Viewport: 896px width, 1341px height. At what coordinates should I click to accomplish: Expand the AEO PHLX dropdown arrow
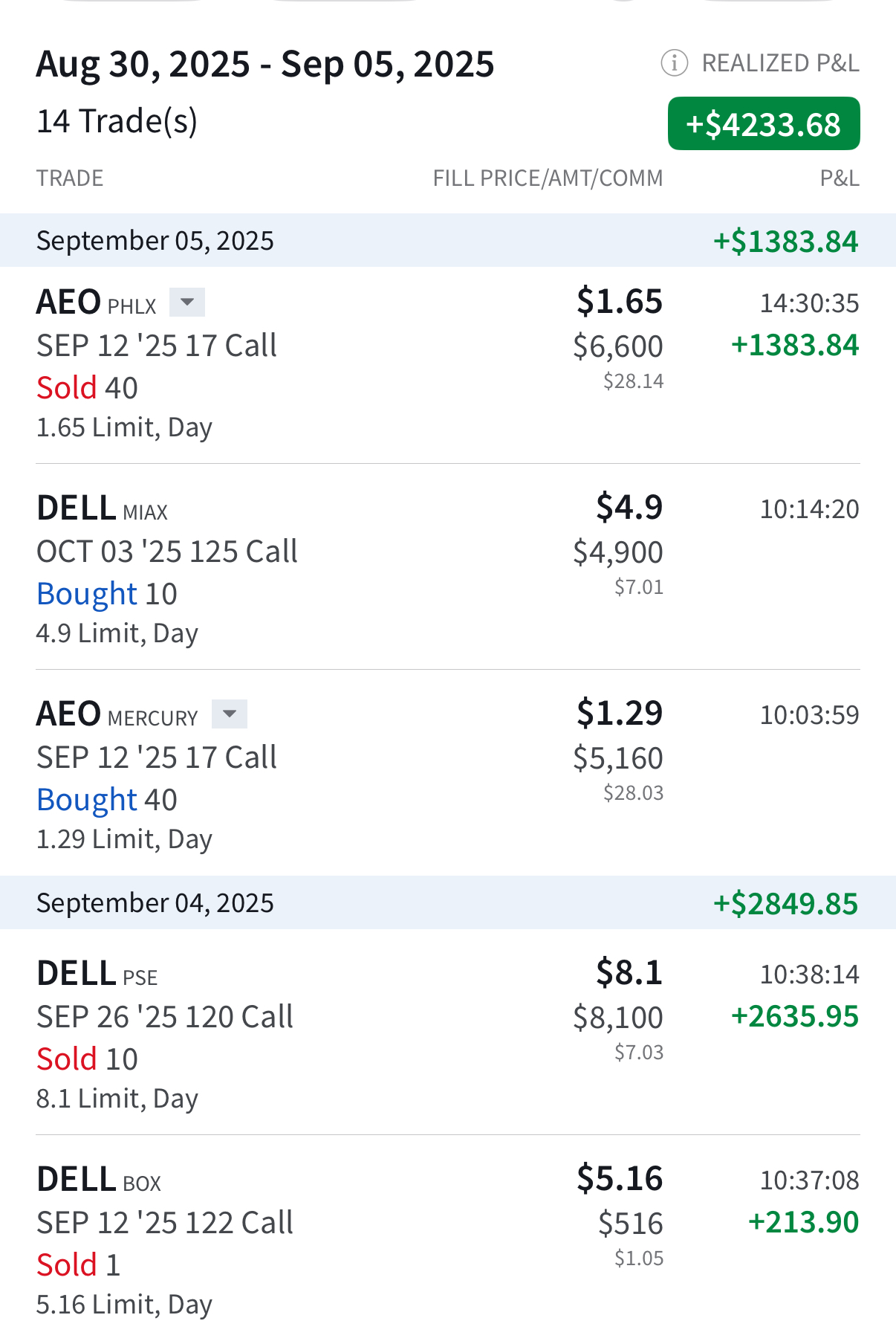pos(187,303)
